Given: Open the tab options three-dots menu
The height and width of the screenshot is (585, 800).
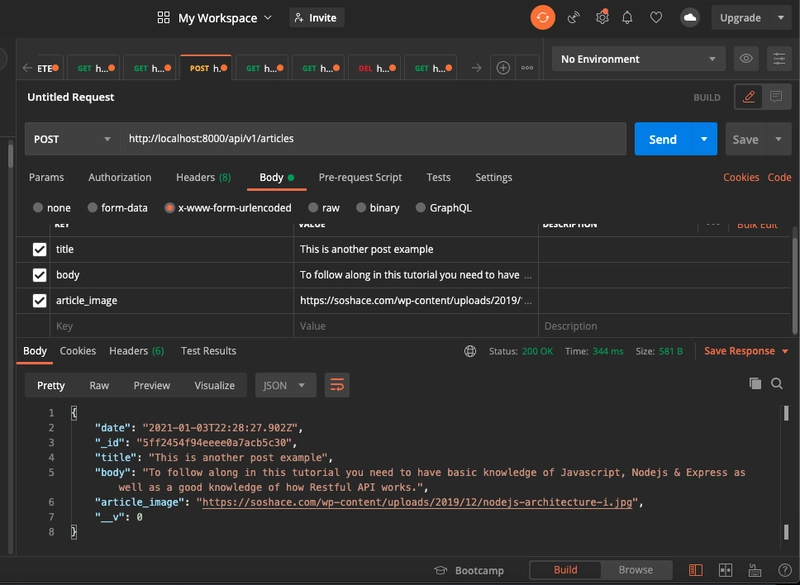Looking at the screenshot, I should pyautogui.click(x=527, y=68).
